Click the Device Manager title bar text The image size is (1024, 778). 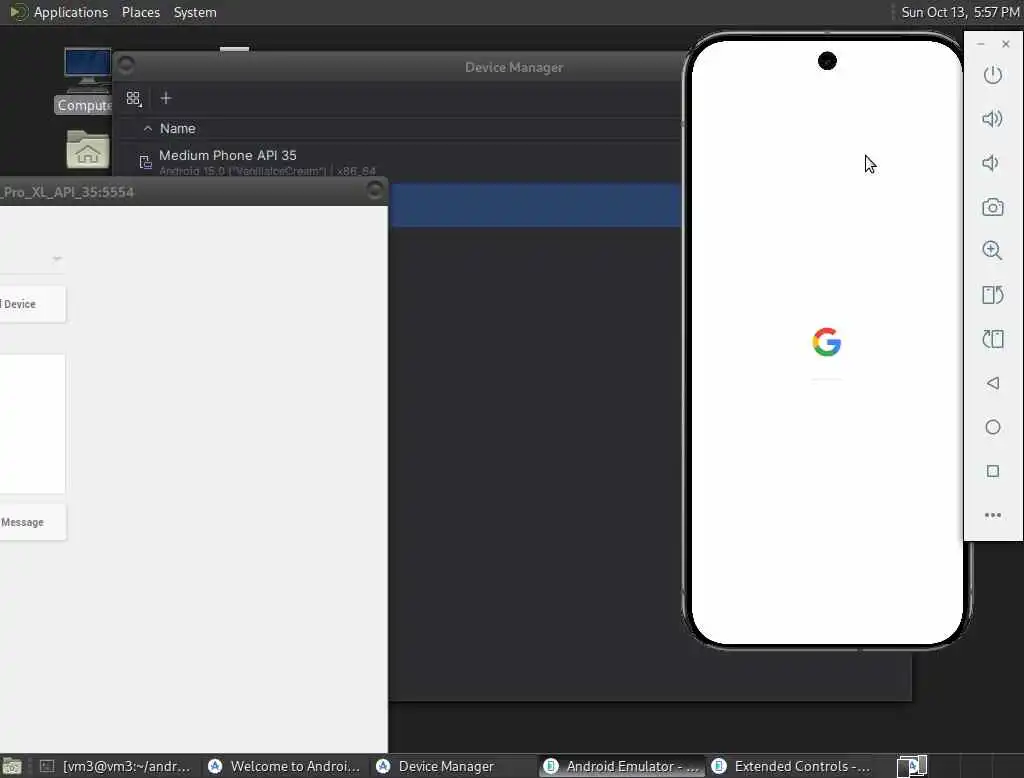tap(514, 67)
